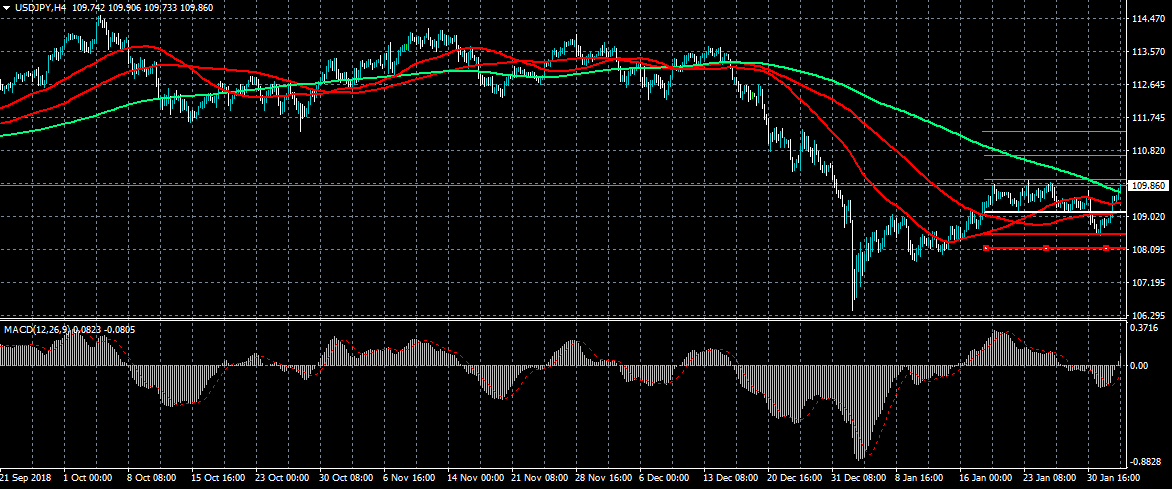The image size is (1172, 489).
Task: Click the current price tag 109.860
Action: (1147, 186)
